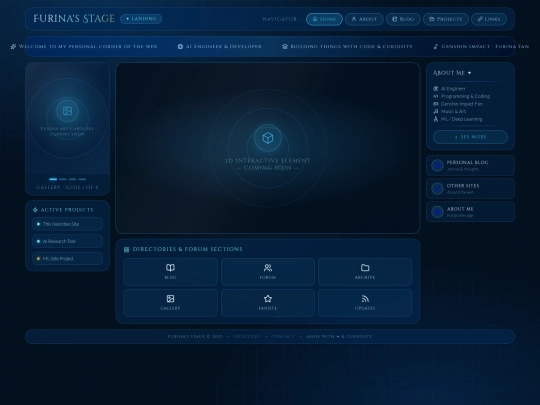
Task: Click the See More button in About Me
Action: pos(470,137)
